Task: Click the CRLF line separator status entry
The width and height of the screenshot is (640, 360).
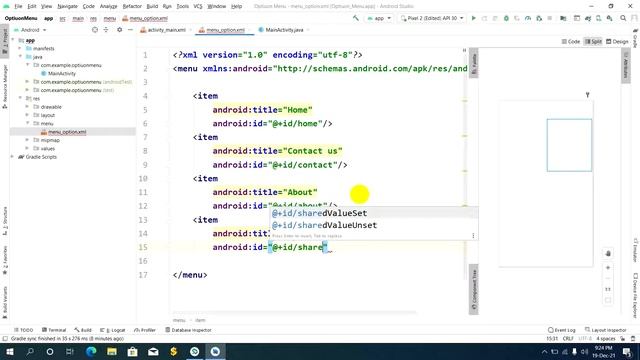Action: click(568, 339)
